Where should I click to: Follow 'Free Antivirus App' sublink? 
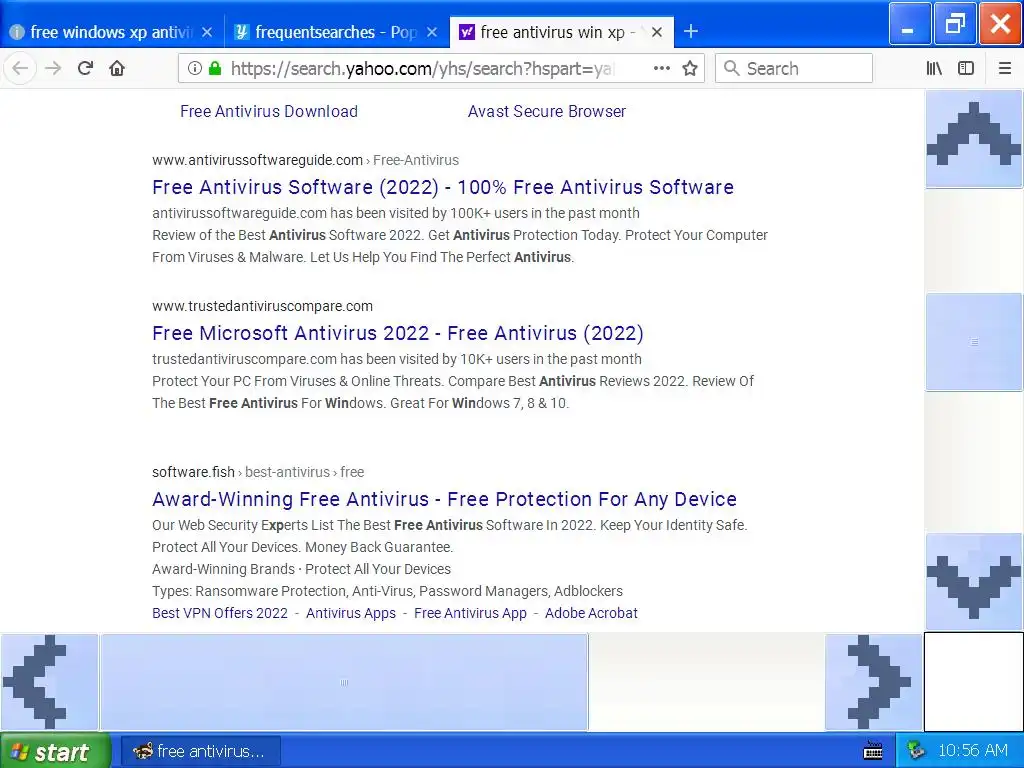pyautogui.click(x=470, y=613)
